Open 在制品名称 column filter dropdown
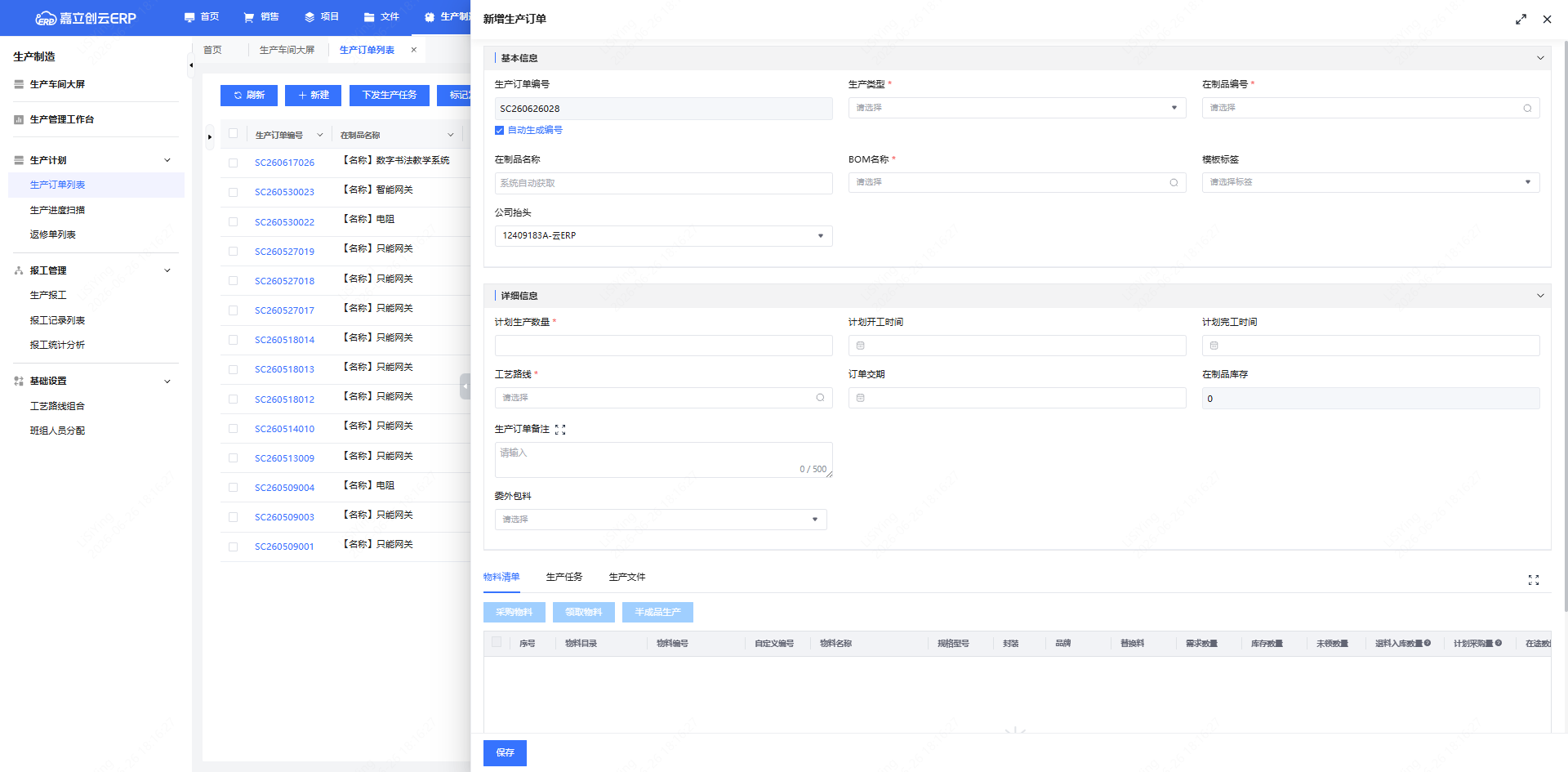 coord(450,135)
